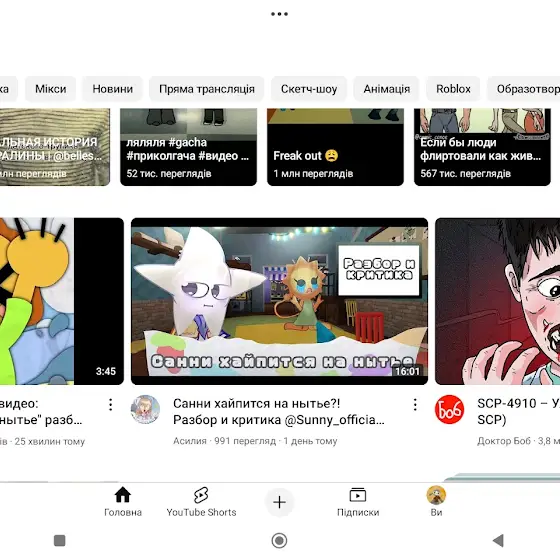The height and width of the screenshot is (560, 560).
Task: Select the Мікси filter chip
Action: point(50,89)
